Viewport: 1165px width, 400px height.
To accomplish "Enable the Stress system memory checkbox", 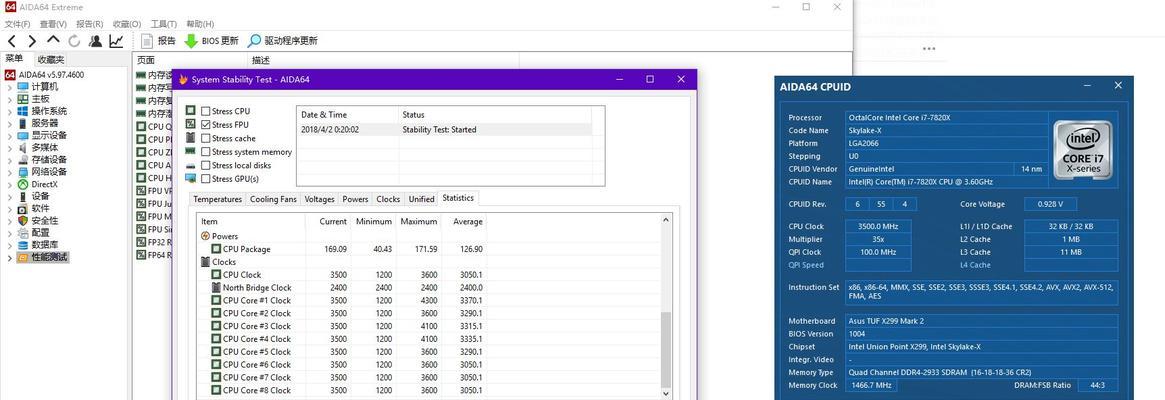I will [206, 152].
